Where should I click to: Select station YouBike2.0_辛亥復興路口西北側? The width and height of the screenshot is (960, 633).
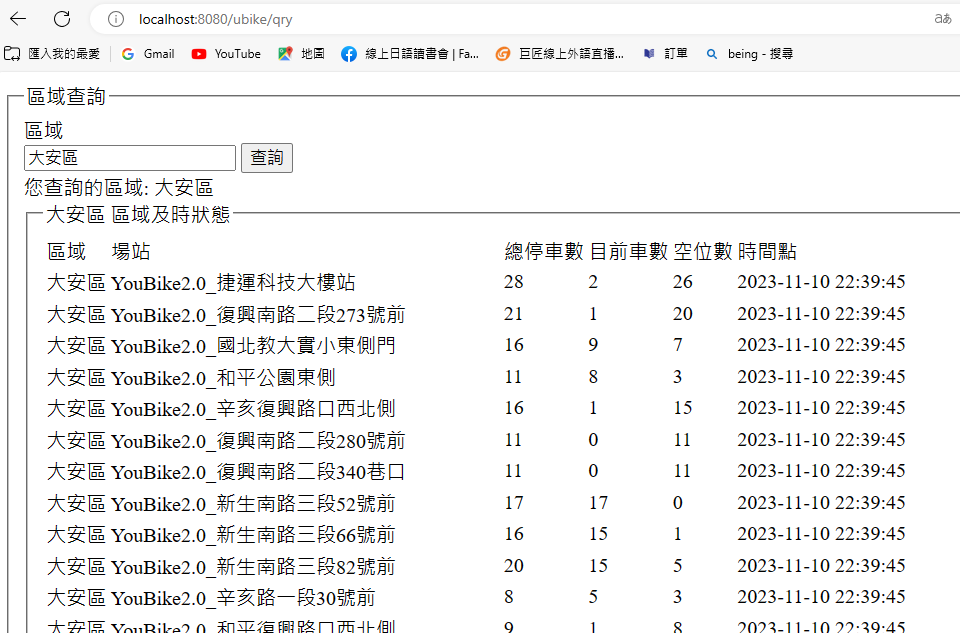click(x=253, y=409)
